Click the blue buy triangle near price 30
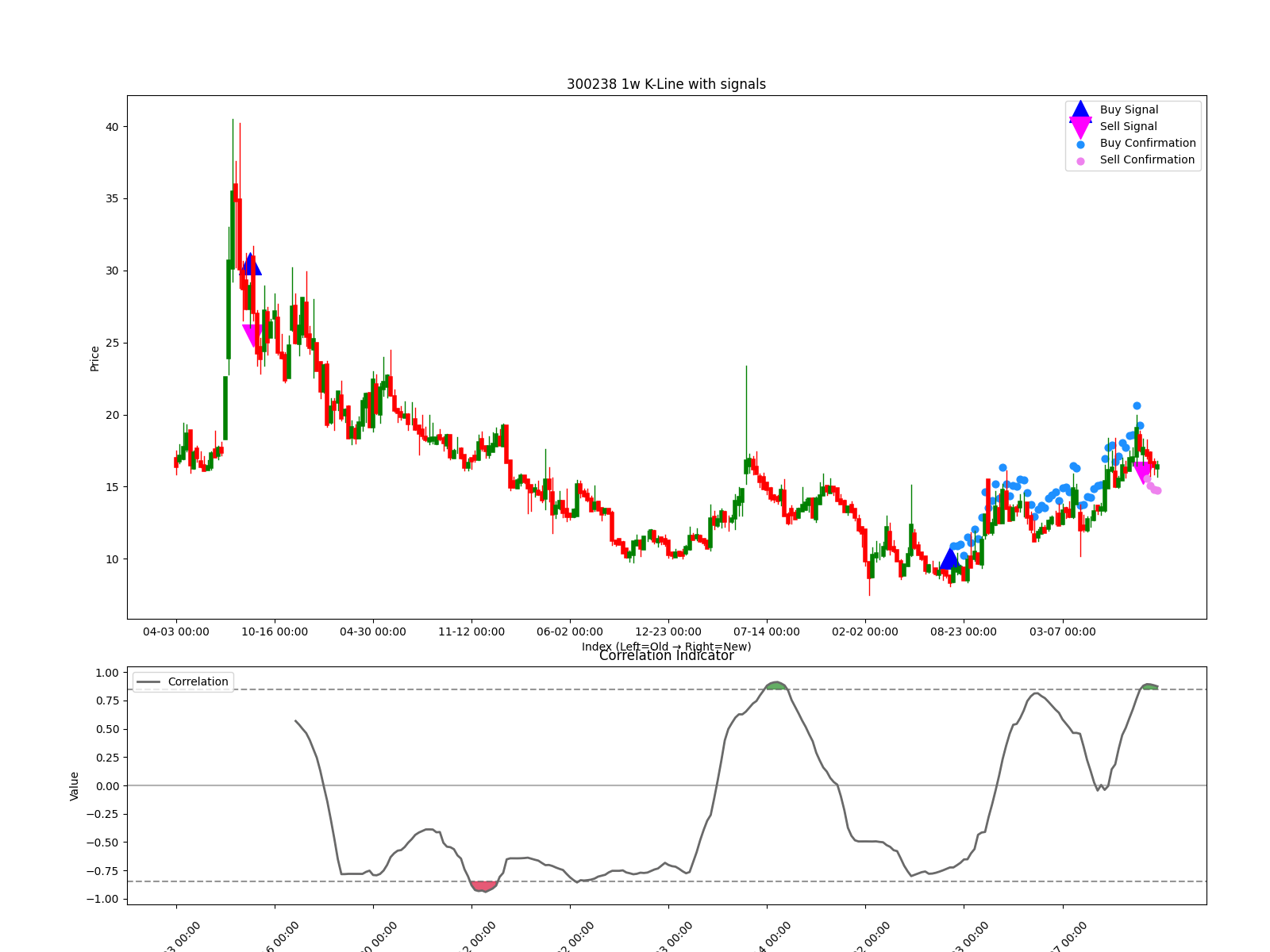 [x=250, y=264]
